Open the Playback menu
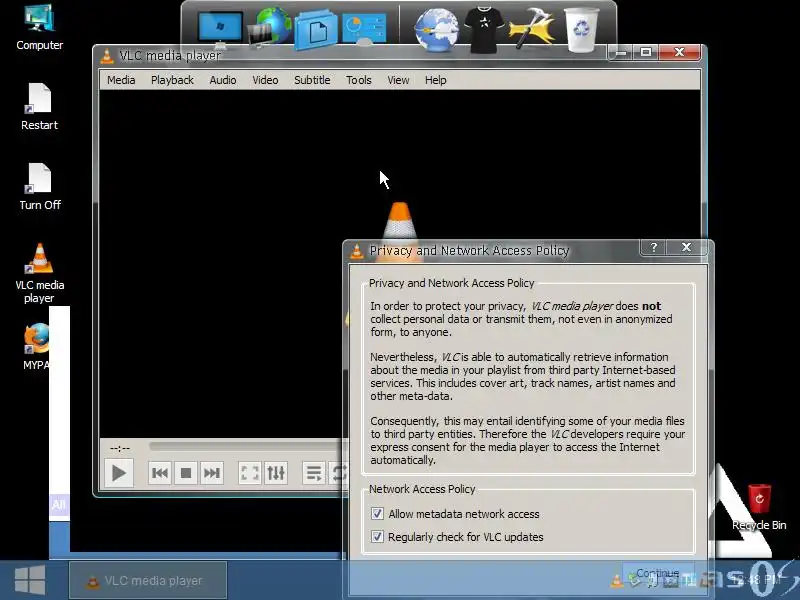Screen dimensions: 800x600 [x=172, y=80]
